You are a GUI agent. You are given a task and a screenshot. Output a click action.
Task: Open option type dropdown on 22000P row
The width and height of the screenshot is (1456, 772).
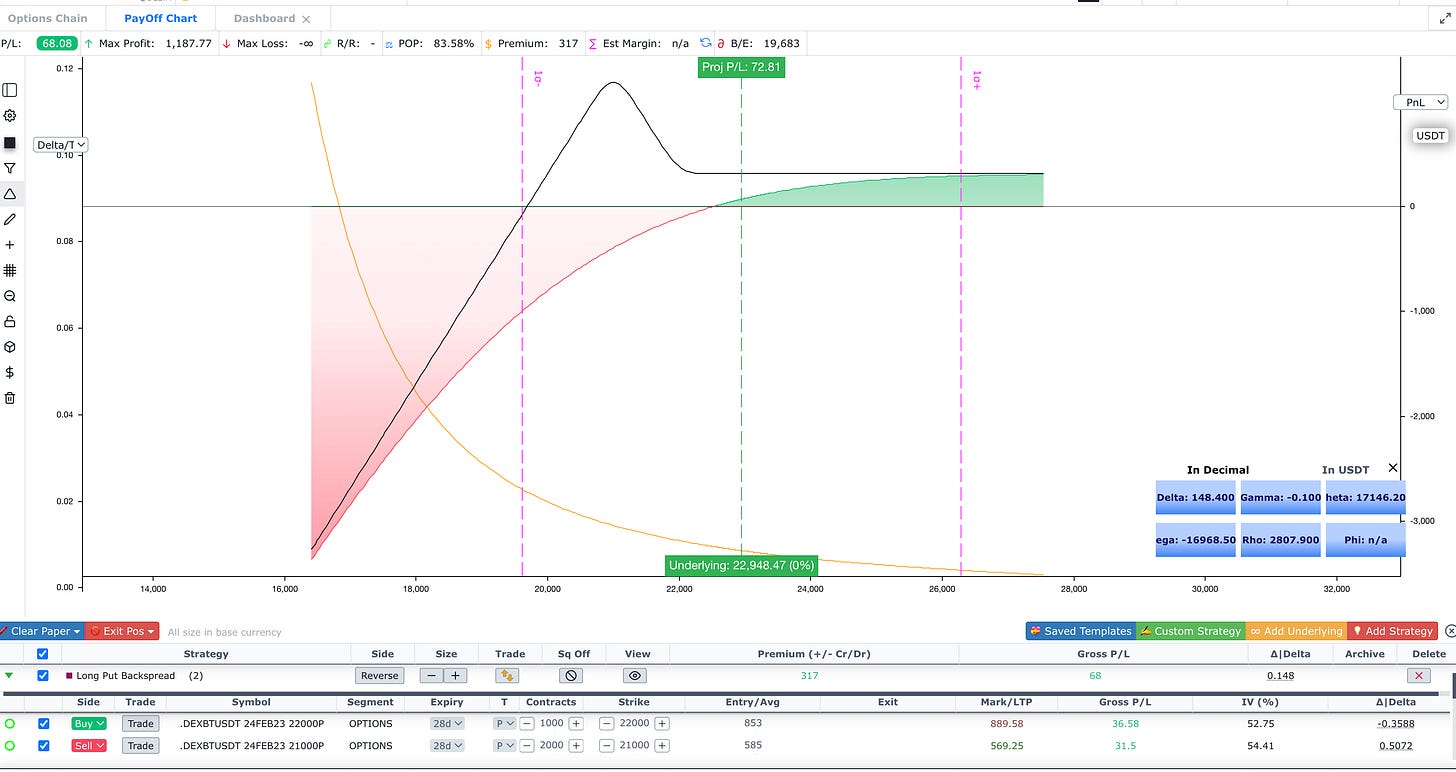tap(505, 724)
